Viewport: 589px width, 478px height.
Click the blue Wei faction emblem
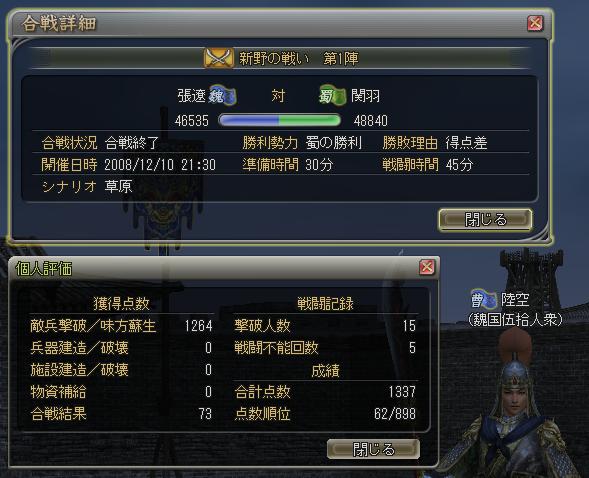(x=222, y=95)
